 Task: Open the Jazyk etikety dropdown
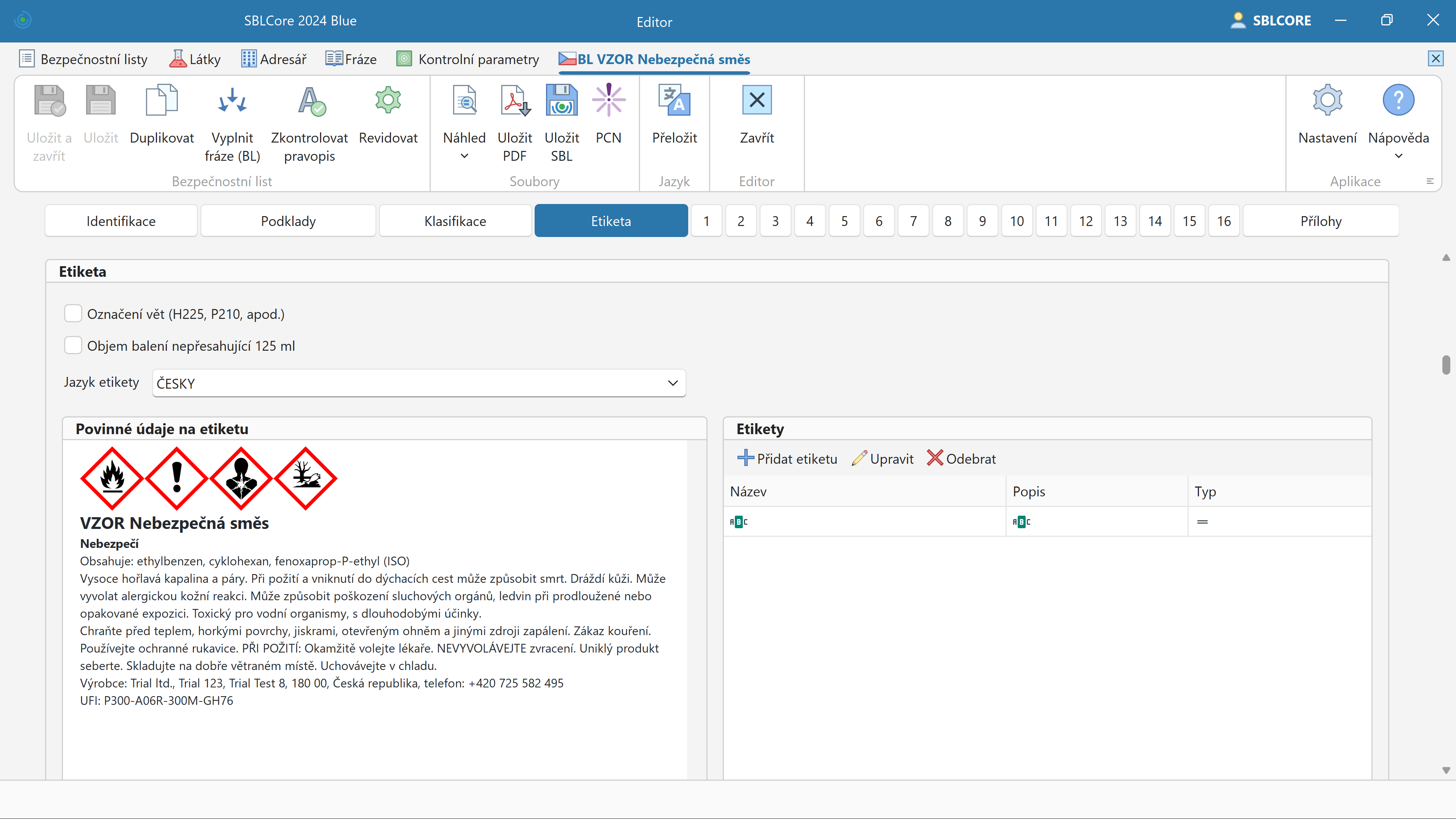click(673, 383)
